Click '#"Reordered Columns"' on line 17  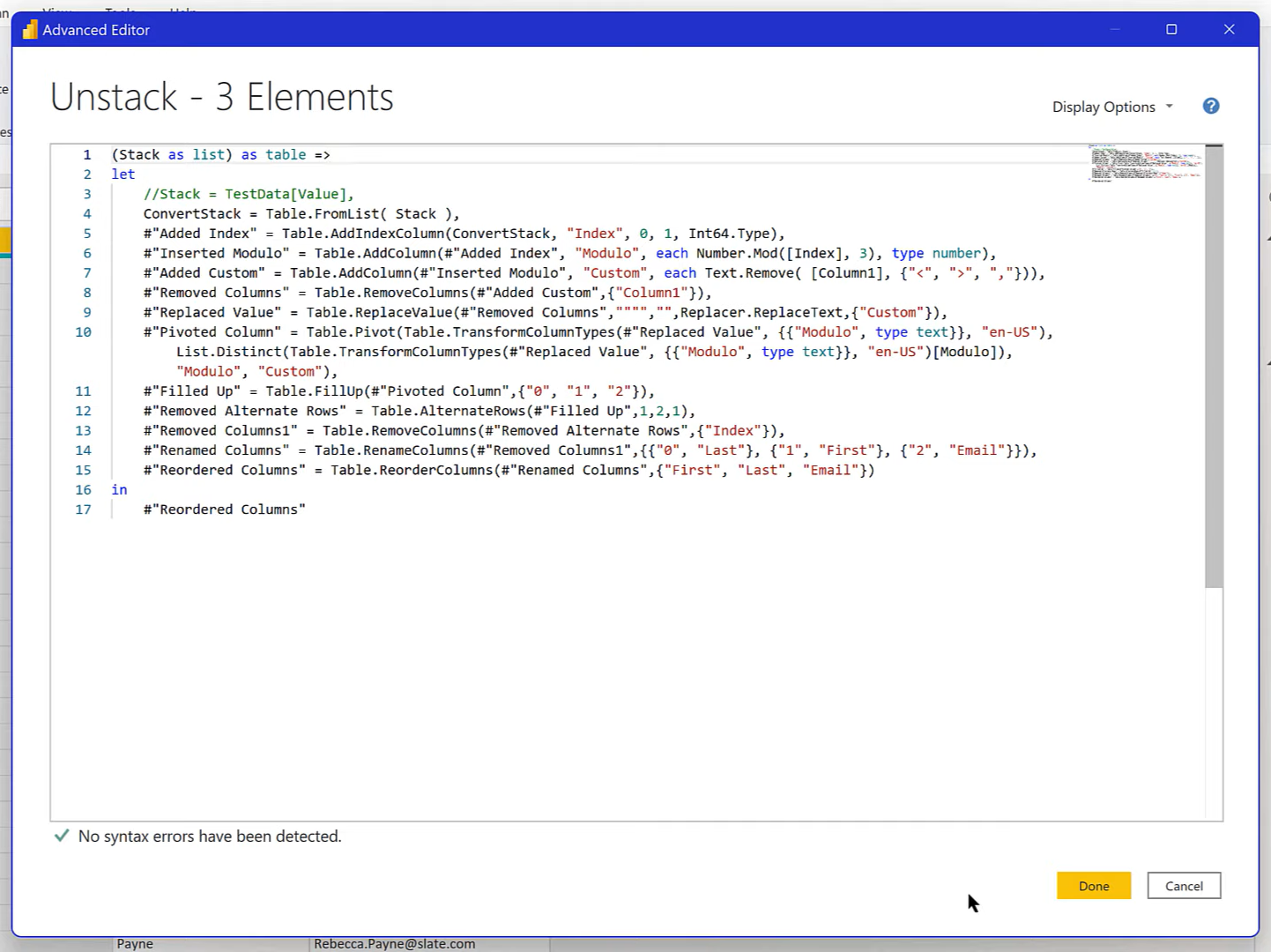pos(225,509)
